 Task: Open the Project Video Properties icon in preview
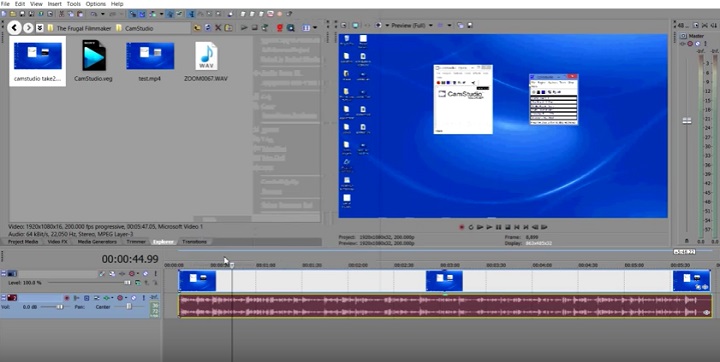click(344, 25)
